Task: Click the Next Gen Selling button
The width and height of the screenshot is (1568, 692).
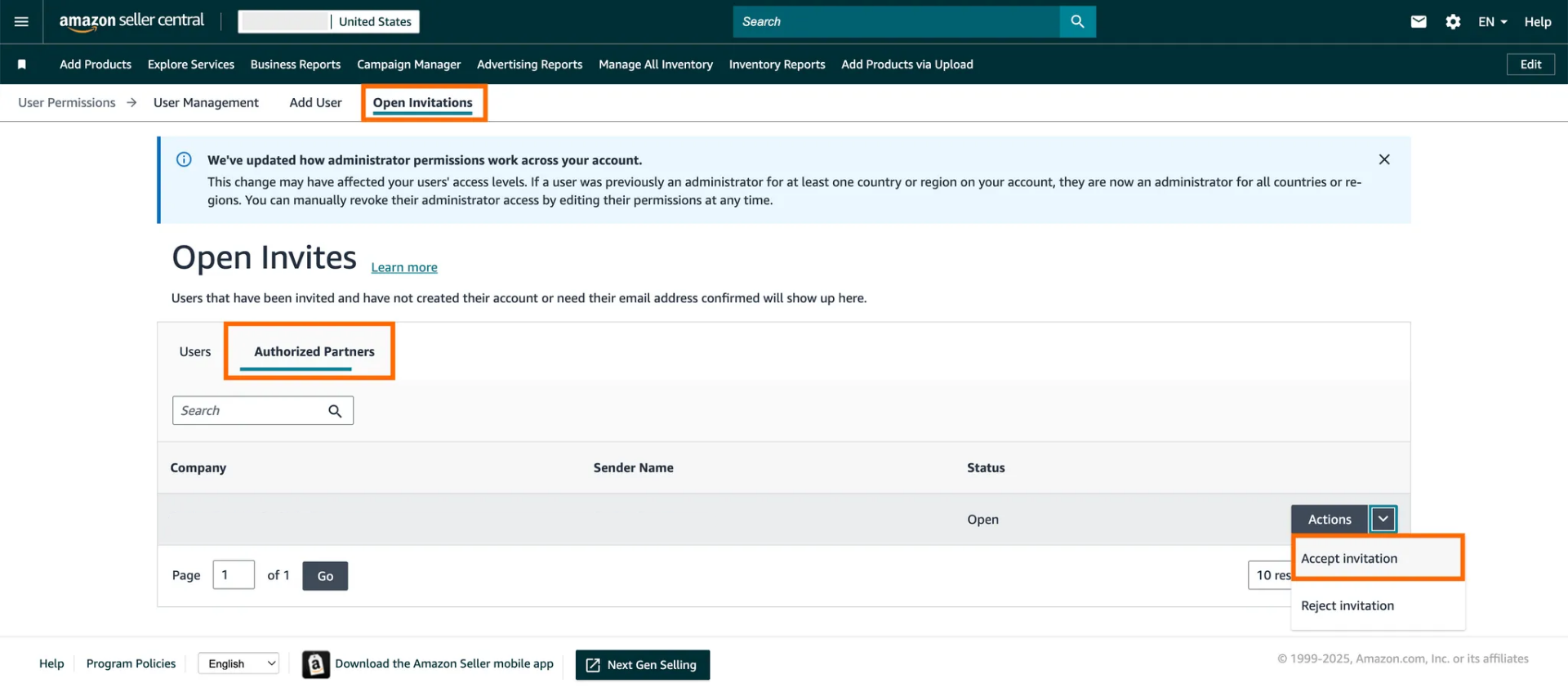Action: pos(643,665)
